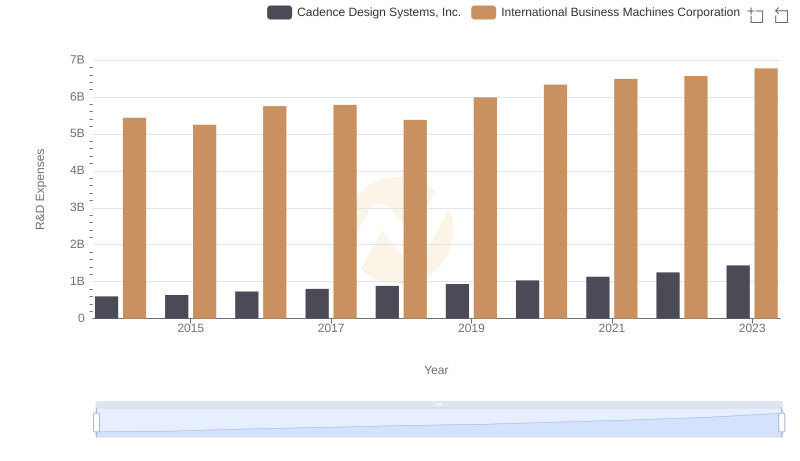Click the '2017' x-axis label
Image resolution: width=800 pixels, height=461 pixels.
pyautogui.click(x=331, y=328)
